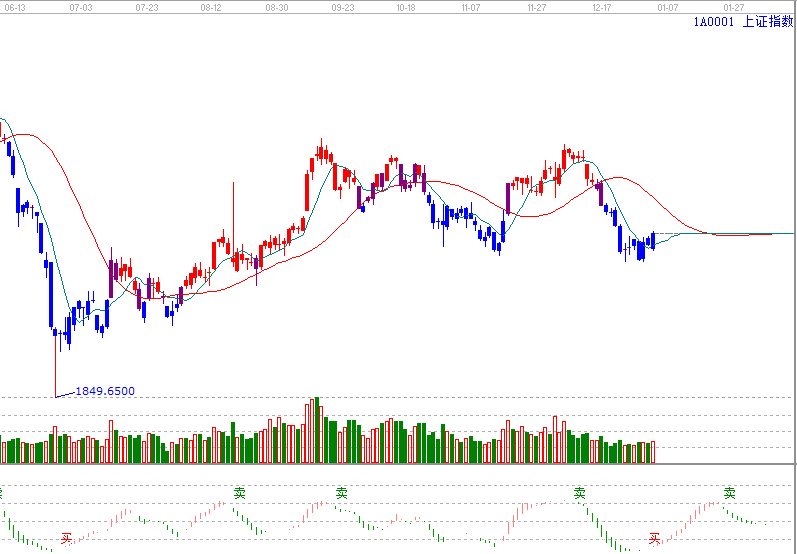The height and width of the screenshot is (554, 797).
Task: Pick the 09-23 date on the axis
Action: point(342,6)
